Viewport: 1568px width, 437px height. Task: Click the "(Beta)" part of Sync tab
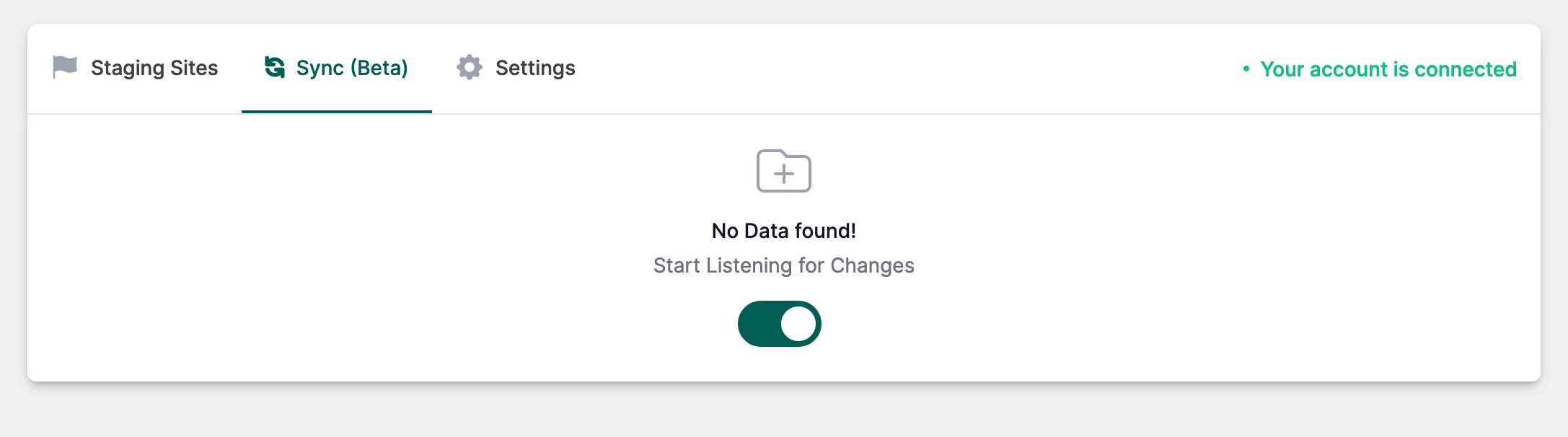(379, 68)
